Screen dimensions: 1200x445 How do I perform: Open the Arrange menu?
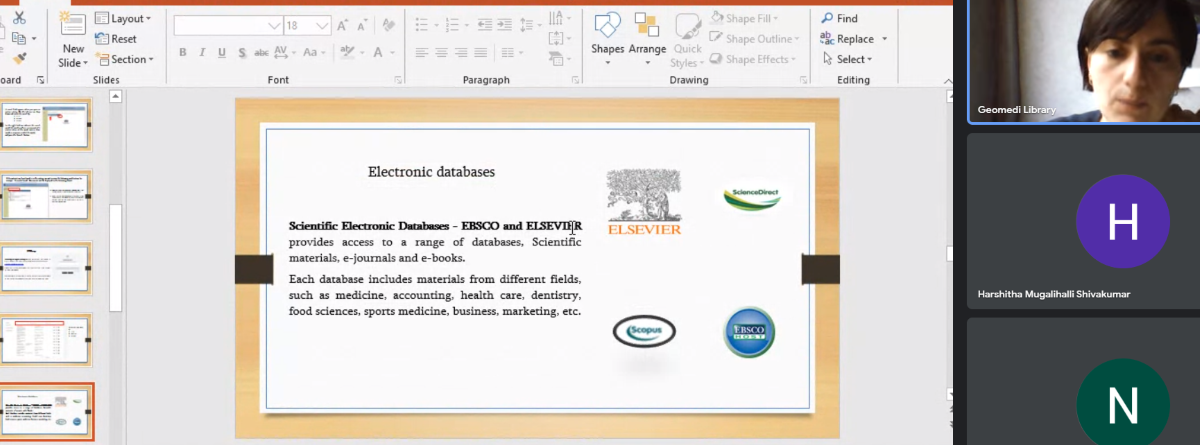click(x=647, y=40)
